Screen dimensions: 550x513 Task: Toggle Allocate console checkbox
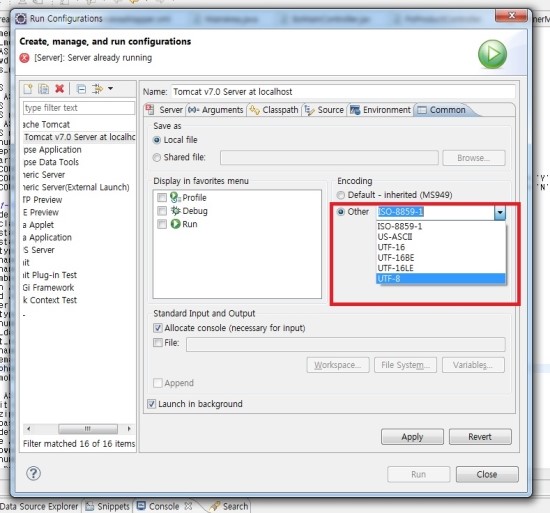click(x=158, y=328)
